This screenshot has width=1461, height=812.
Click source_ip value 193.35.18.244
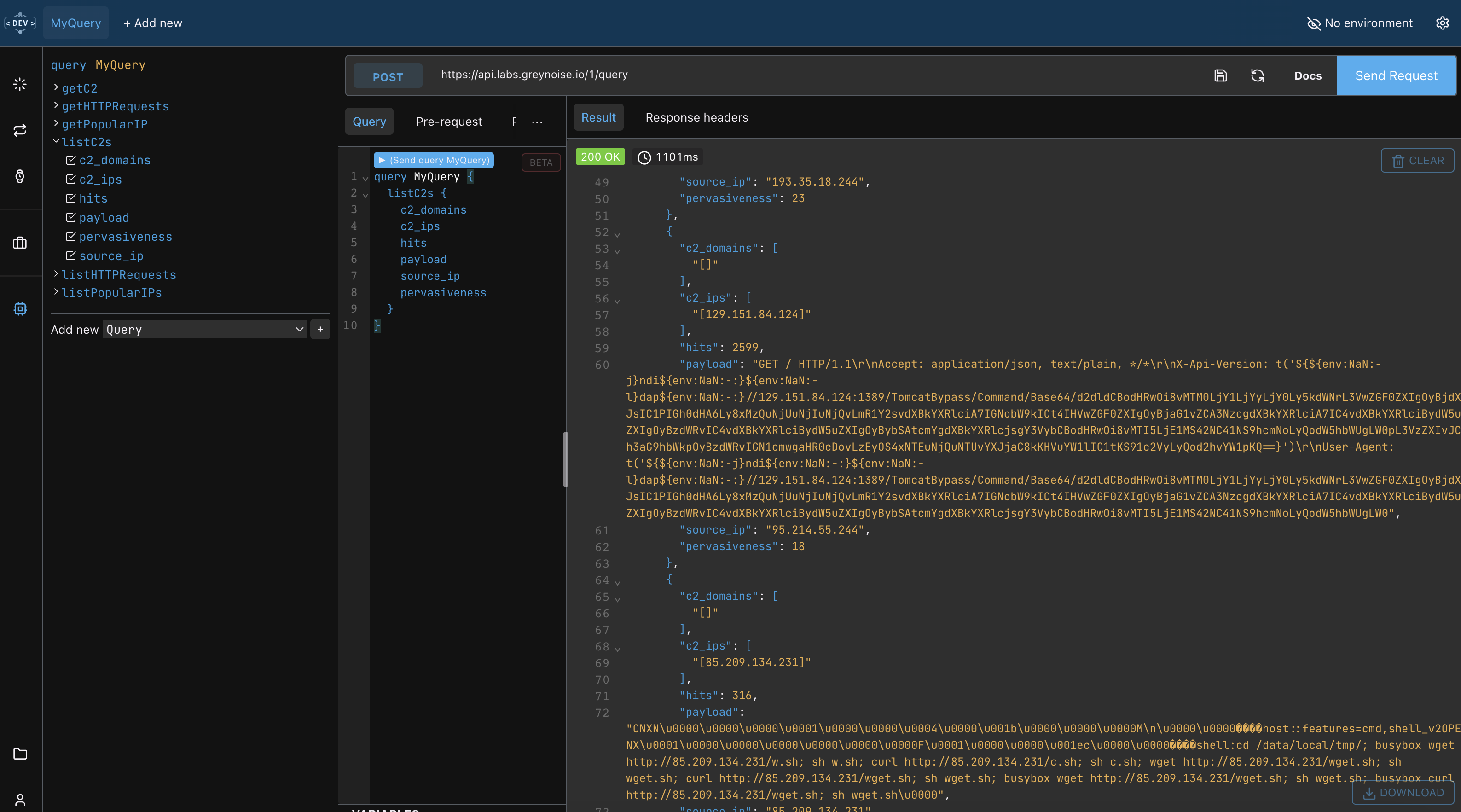pyautogui.click(x=814, y=181)
